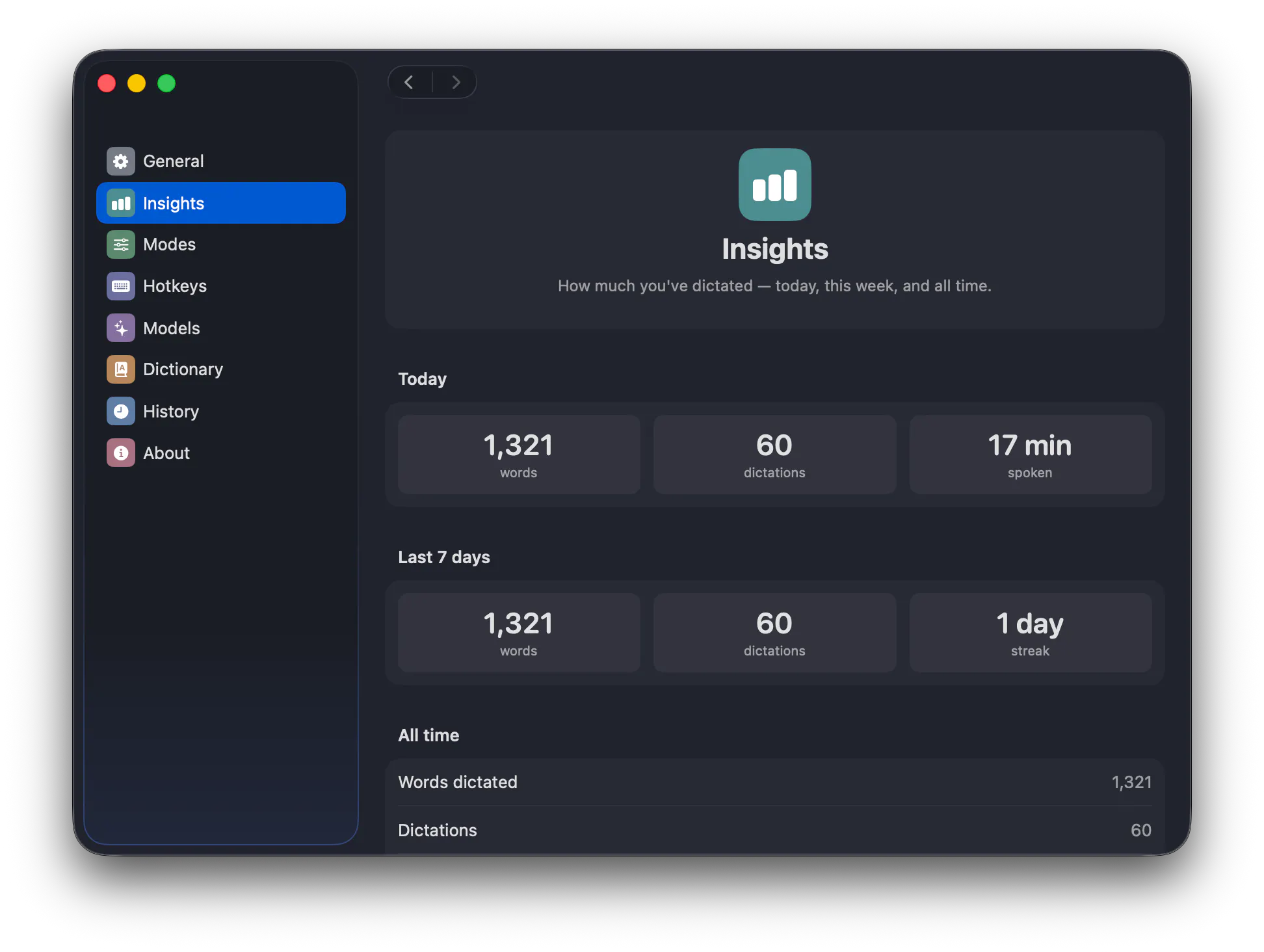
Task: View the History section
Action: [220, 412]
